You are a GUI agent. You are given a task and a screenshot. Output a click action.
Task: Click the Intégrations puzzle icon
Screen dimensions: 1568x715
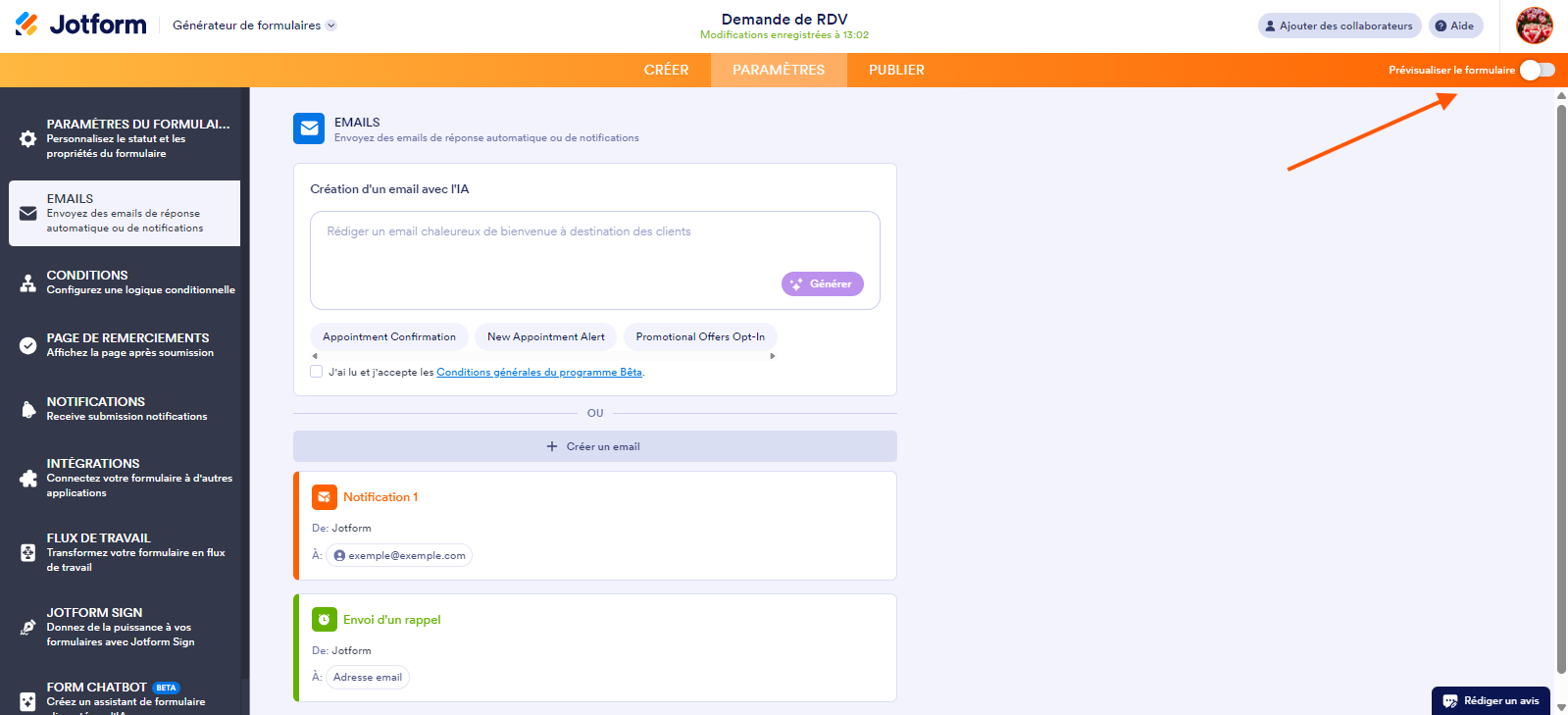(27, 478)
